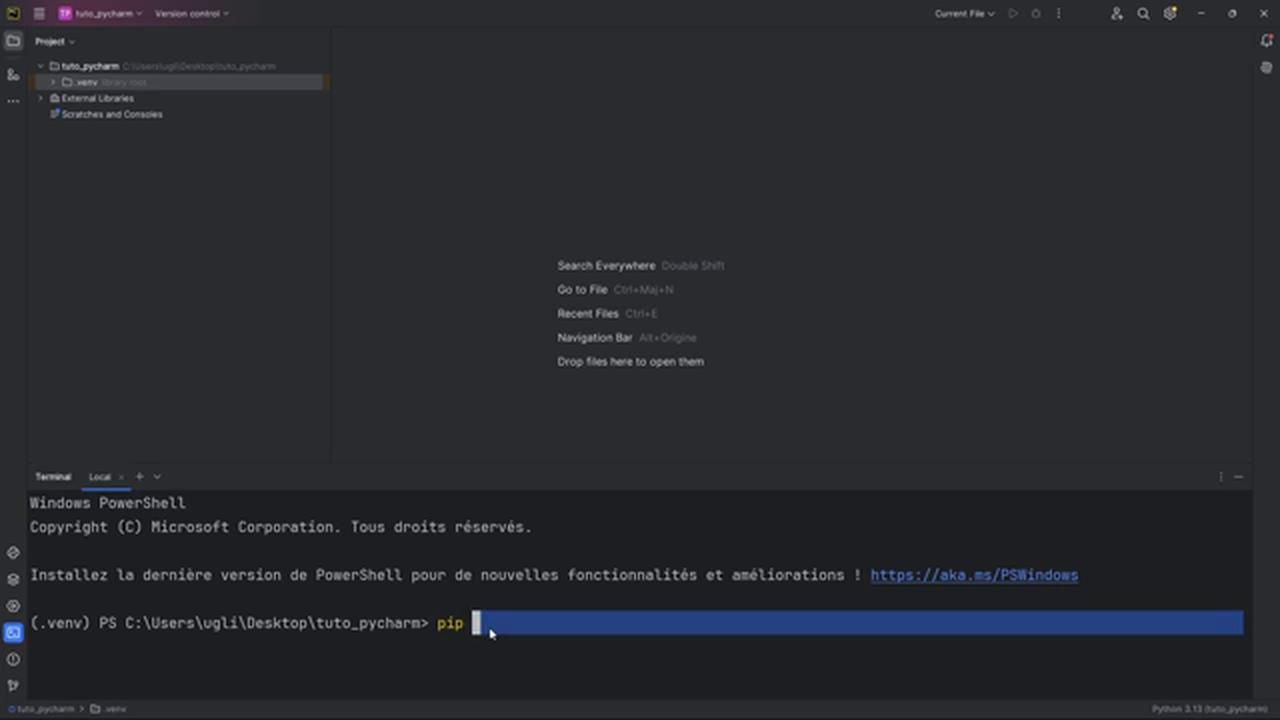Expand the External Libraries node
1280x720 pixels.
click(41, 98)
